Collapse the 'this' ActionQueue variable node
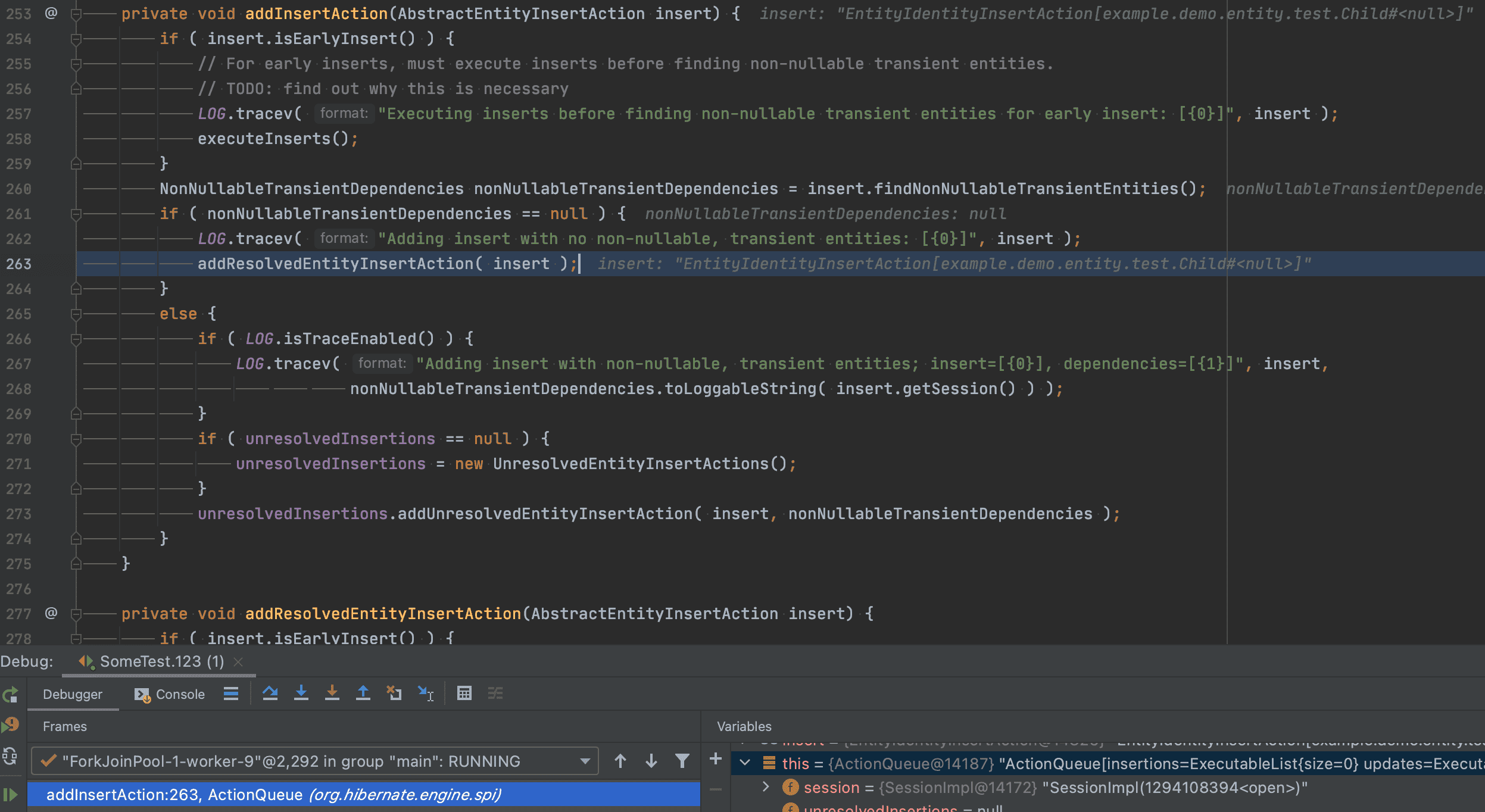The width and height of the screenshot is (1485, 812). click(x=745, y=763)
